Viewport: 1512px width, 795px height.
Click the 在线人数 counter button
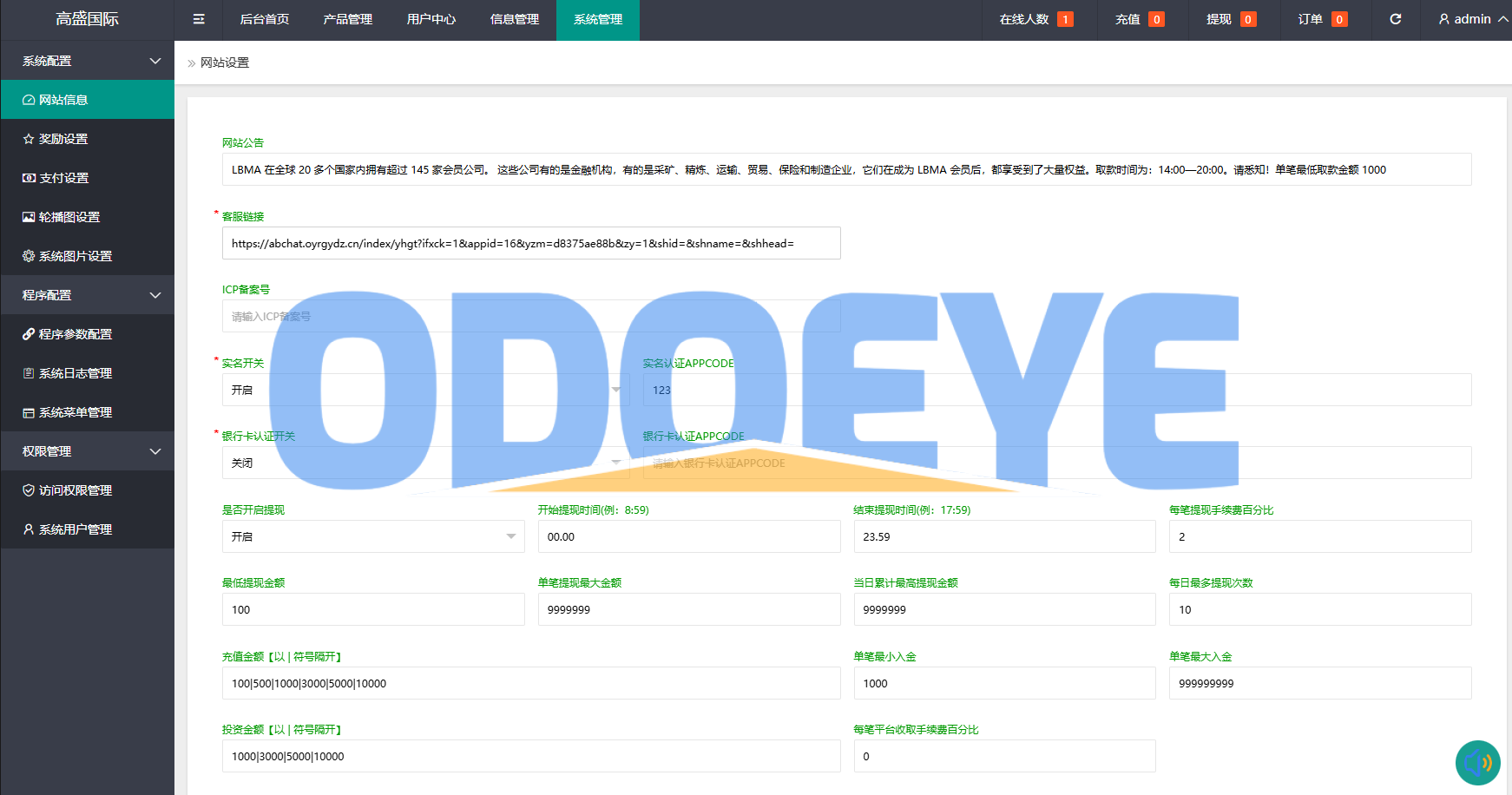point(1035,19)
